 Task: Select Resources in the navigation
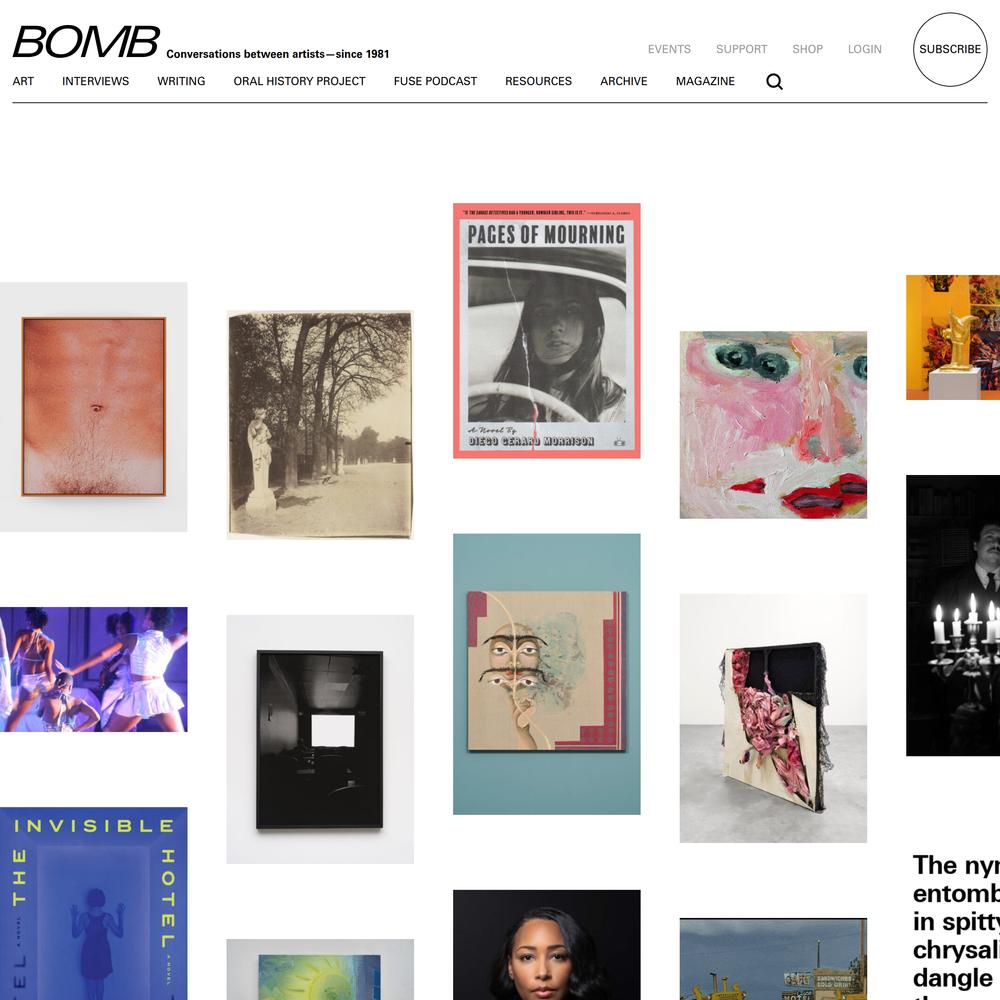(538, 81)
